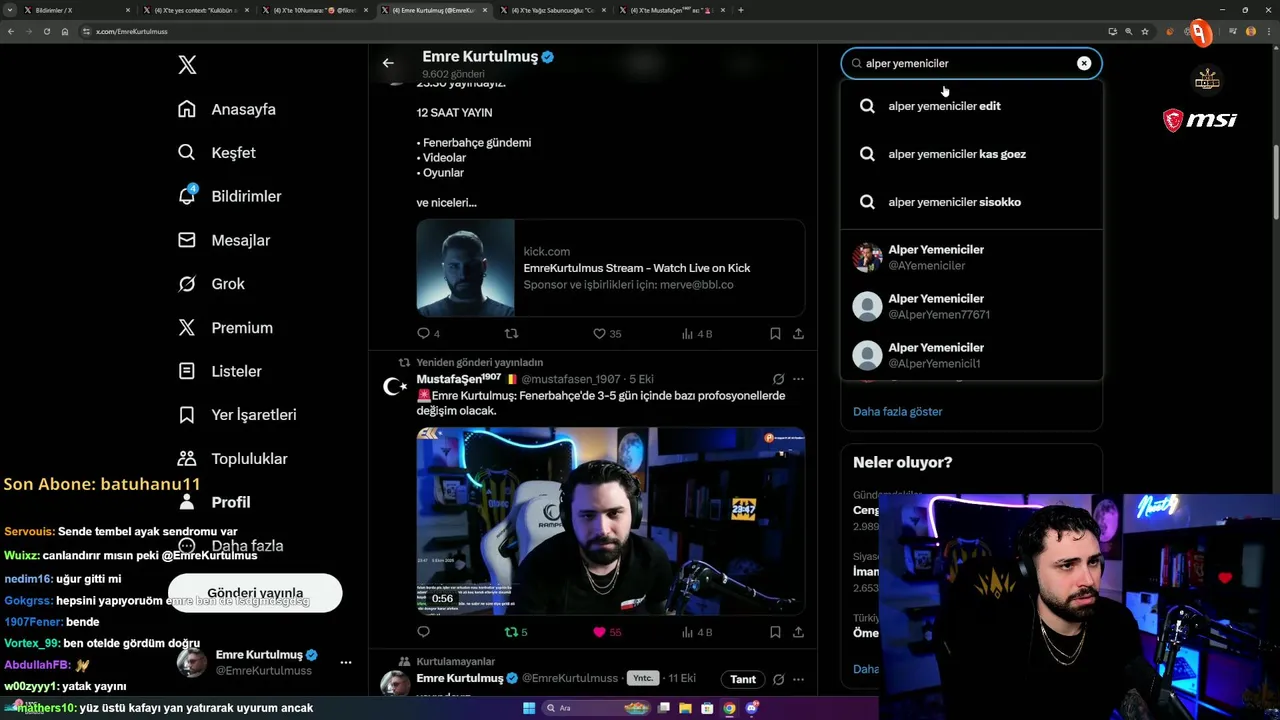
Task: Bookmark the MustafaŞen post
Action: (775, 632)
